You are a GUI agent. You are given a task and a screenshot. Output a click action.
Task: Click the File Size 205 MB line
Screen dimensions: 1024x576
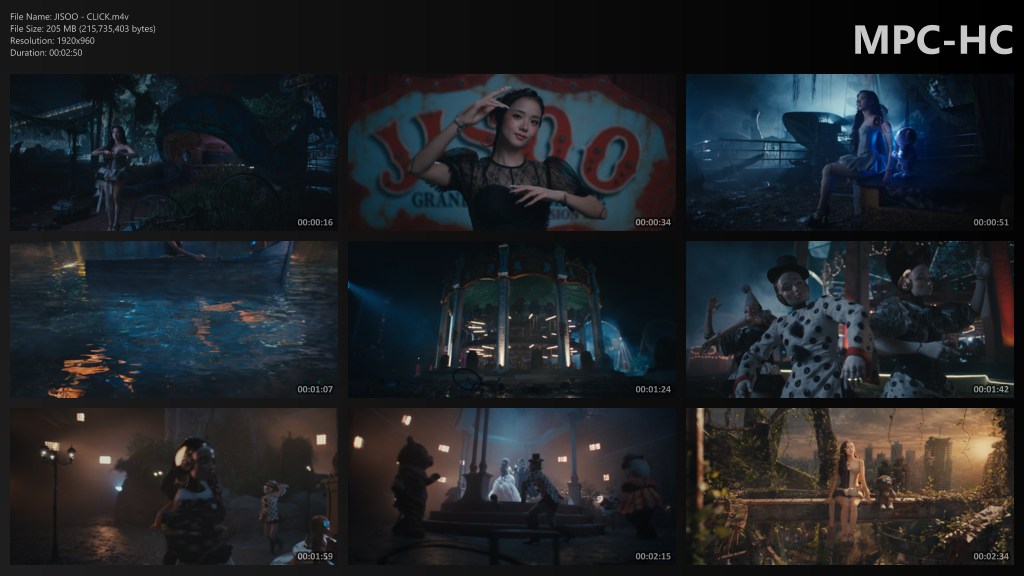(83, 29)
